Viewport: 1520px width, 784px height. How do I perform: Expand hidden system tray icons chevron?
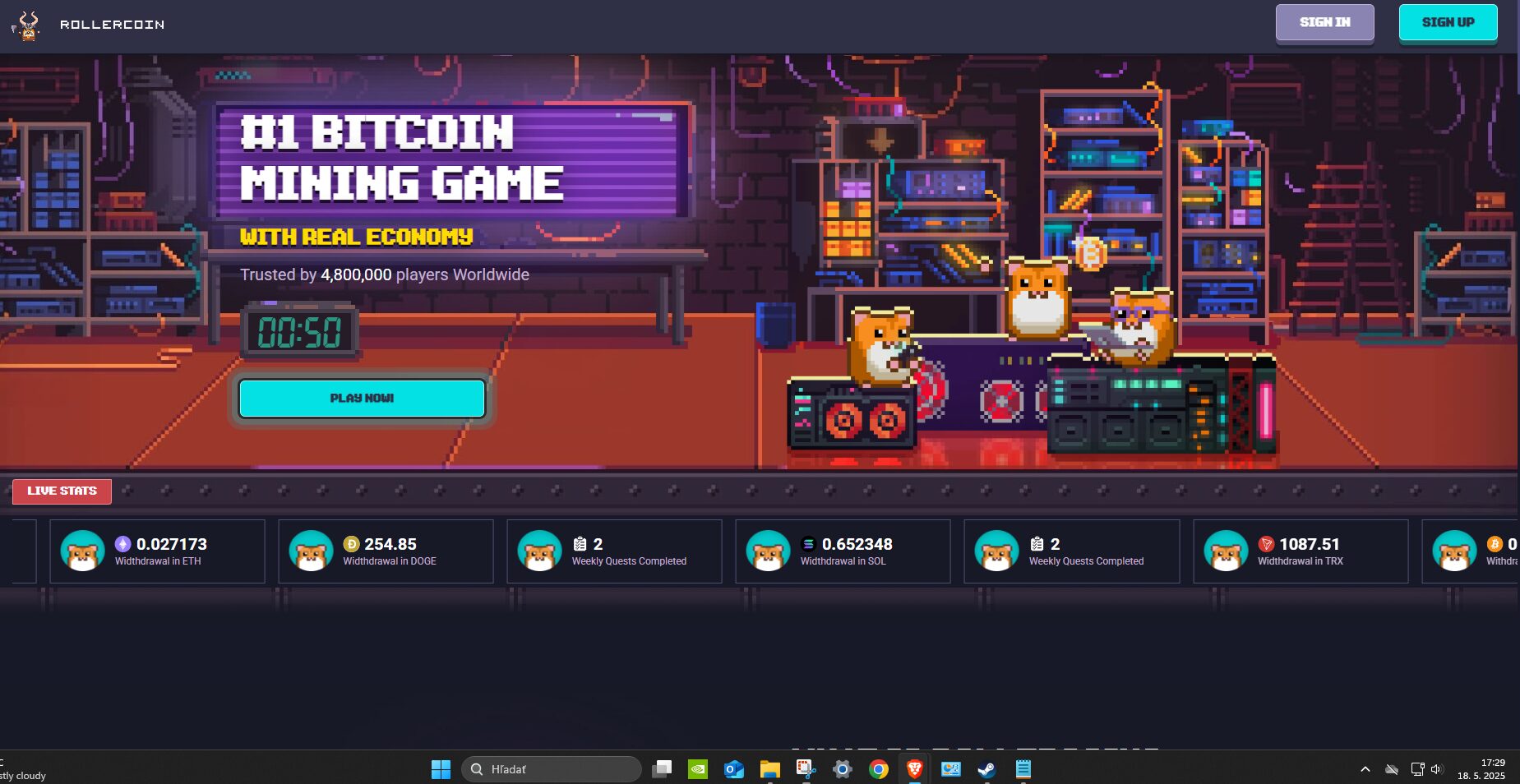(1365, 769)
